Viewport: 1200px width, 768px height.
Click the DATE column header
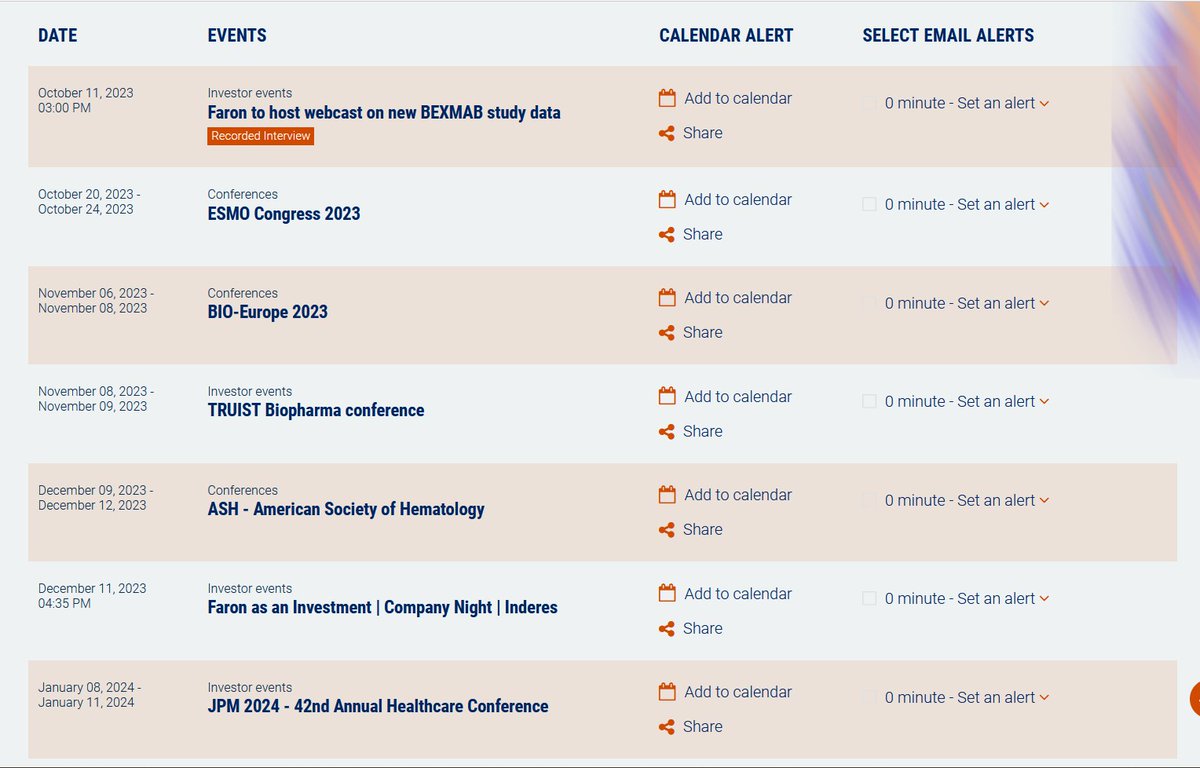pos(57,35)
